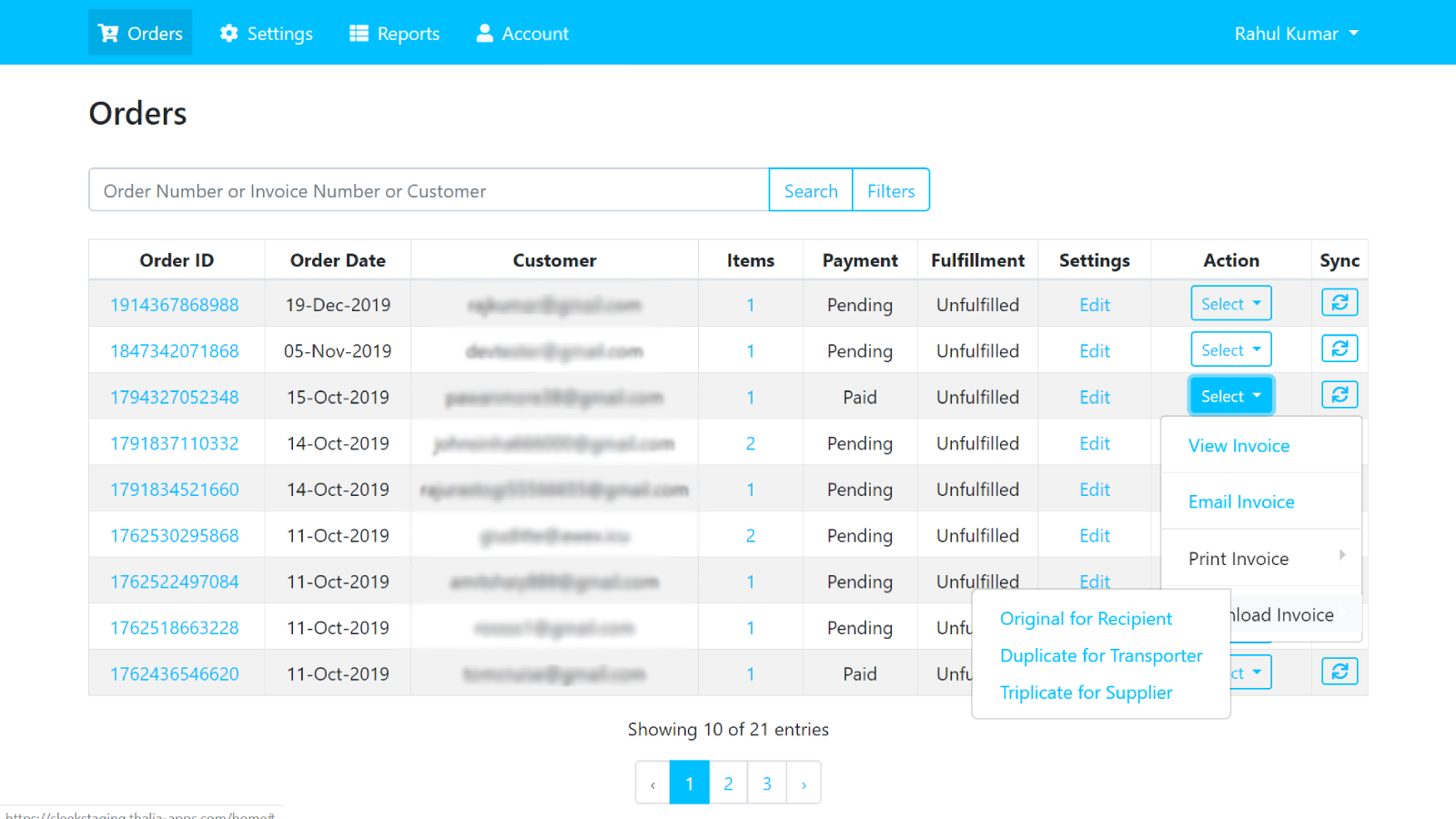Choose View Invoice from action menu

click(x=1239, y=446)
